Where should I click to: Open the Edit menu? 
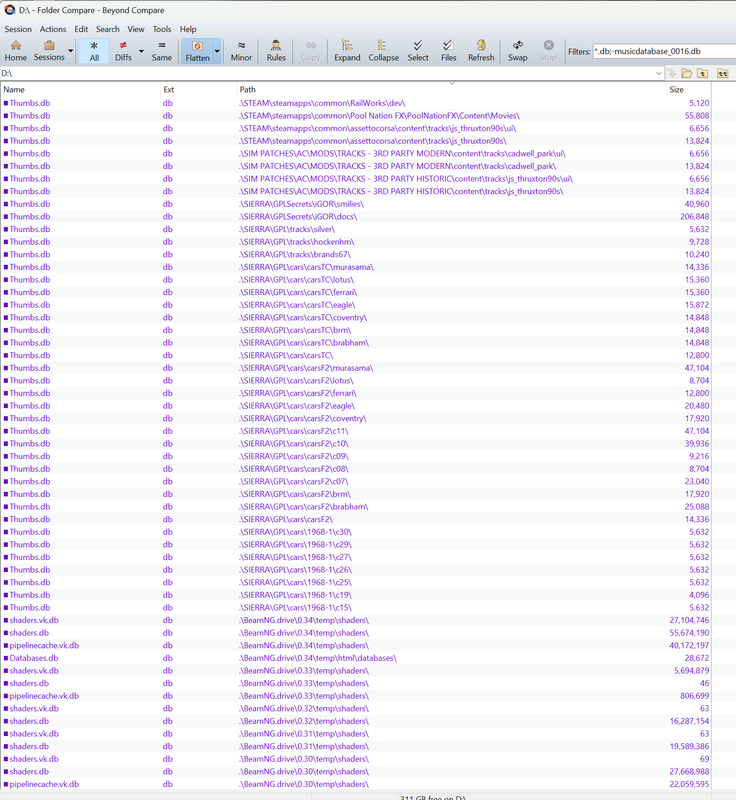[x=81, y=29]
